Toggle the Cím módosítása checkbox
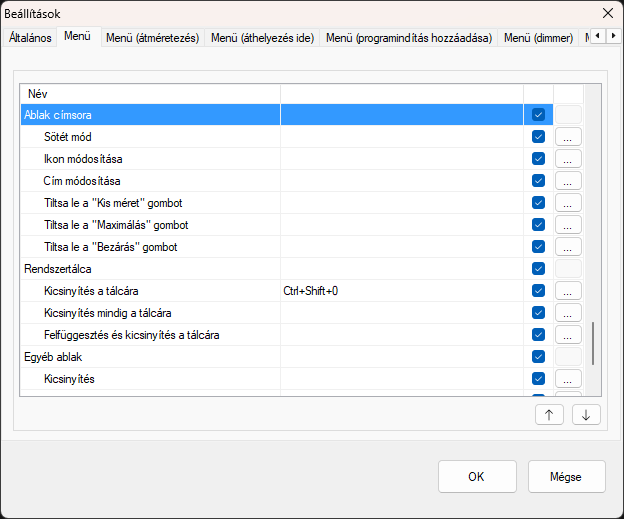Image resolution: width=624 pixels, height=519 pixels. pos(538,181)
